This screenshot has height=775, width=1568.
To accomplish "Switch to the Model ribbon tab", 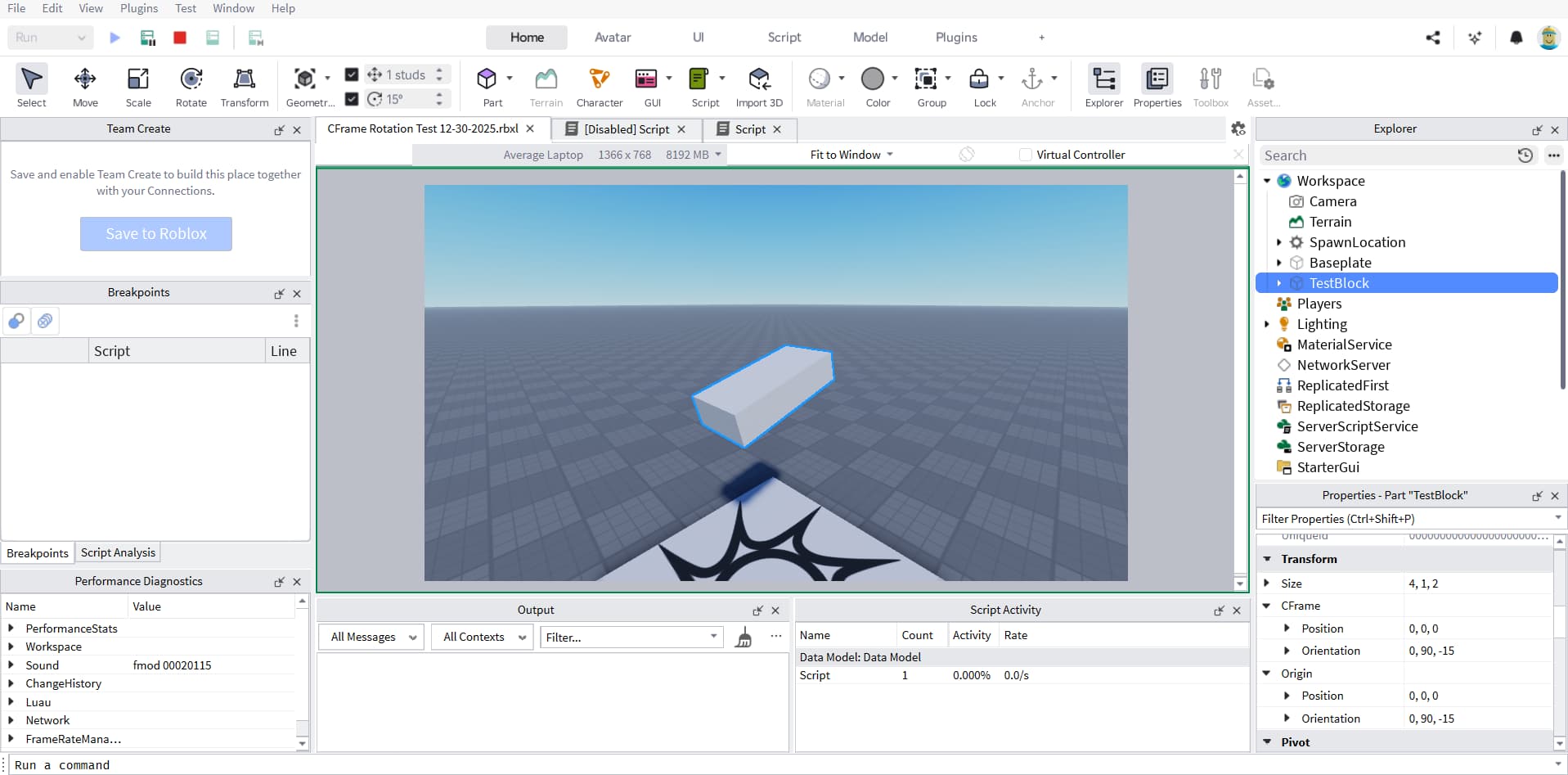I will click(x=869, y=37).
